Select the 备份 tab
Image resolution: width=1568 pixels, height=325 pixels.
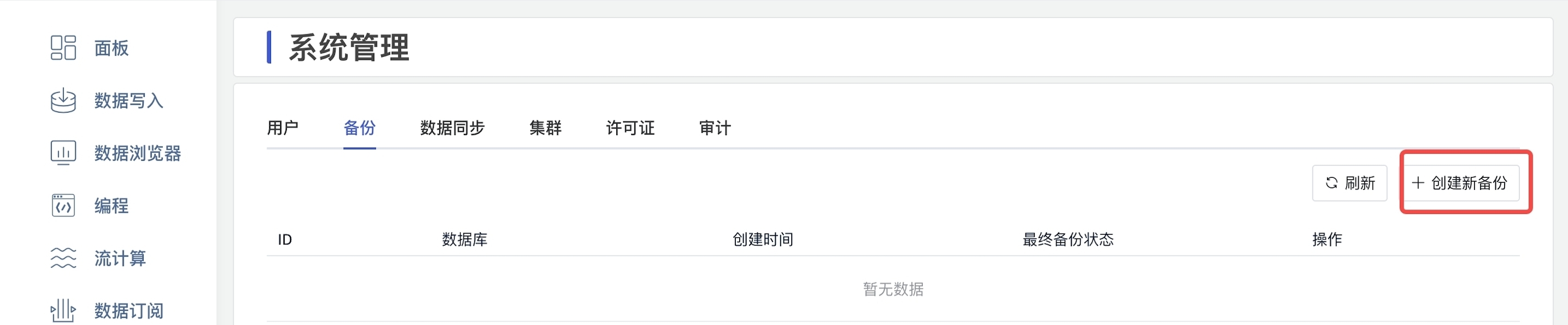[x=359, y=128]
